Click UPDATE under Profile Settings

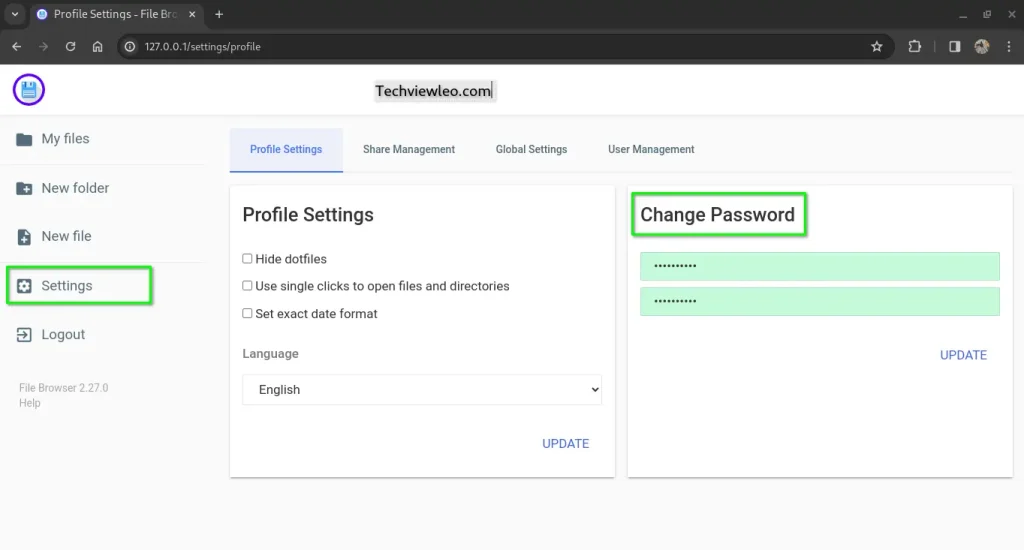pos(565,444)
